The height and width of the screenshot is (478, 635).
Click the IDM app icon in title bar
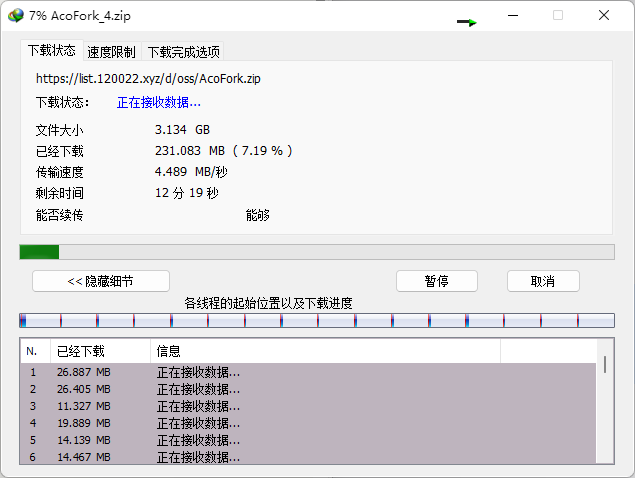coord(16,16)
